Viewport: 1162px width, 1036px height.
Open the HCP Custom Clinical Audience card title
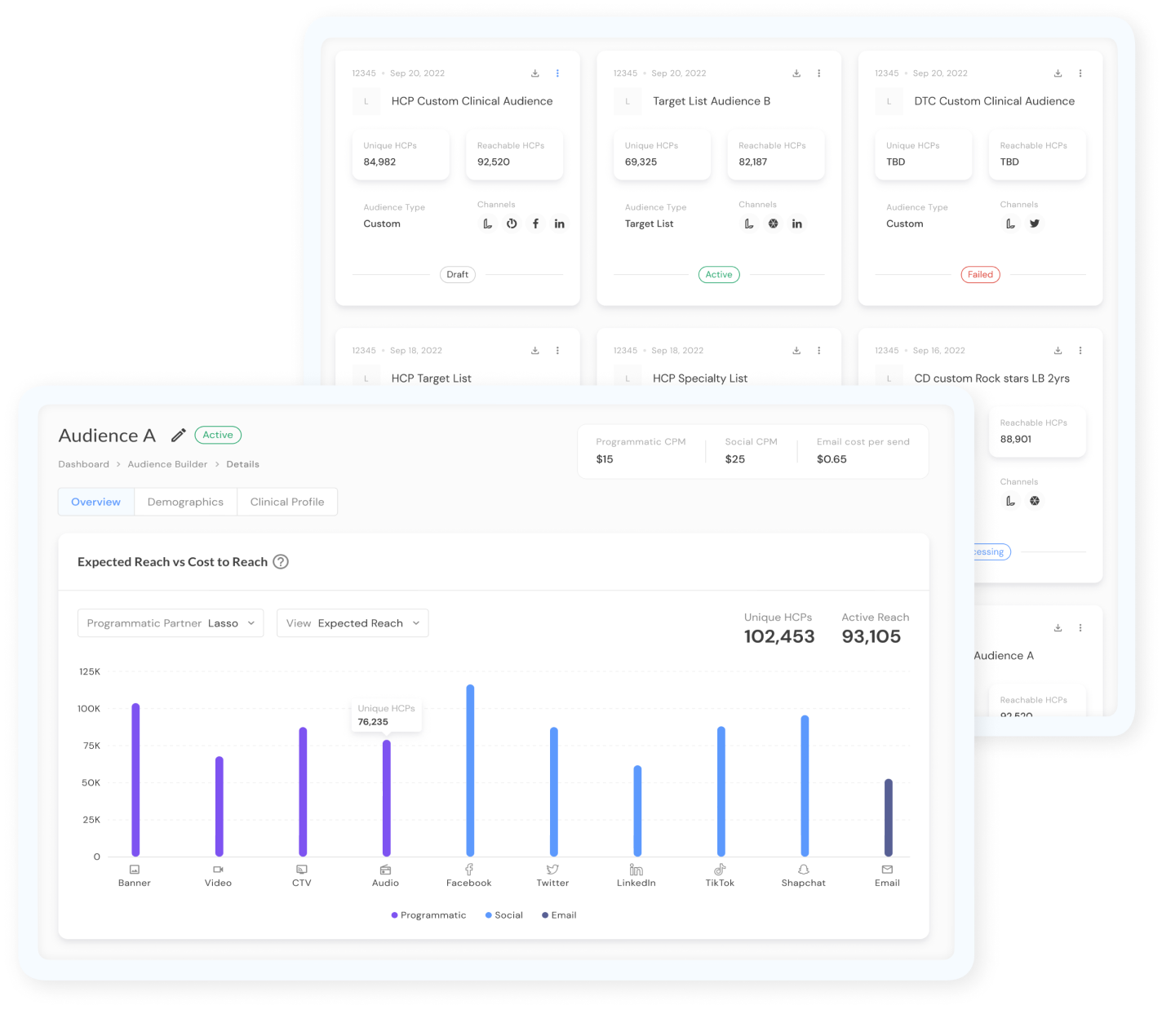coord(472,101)
